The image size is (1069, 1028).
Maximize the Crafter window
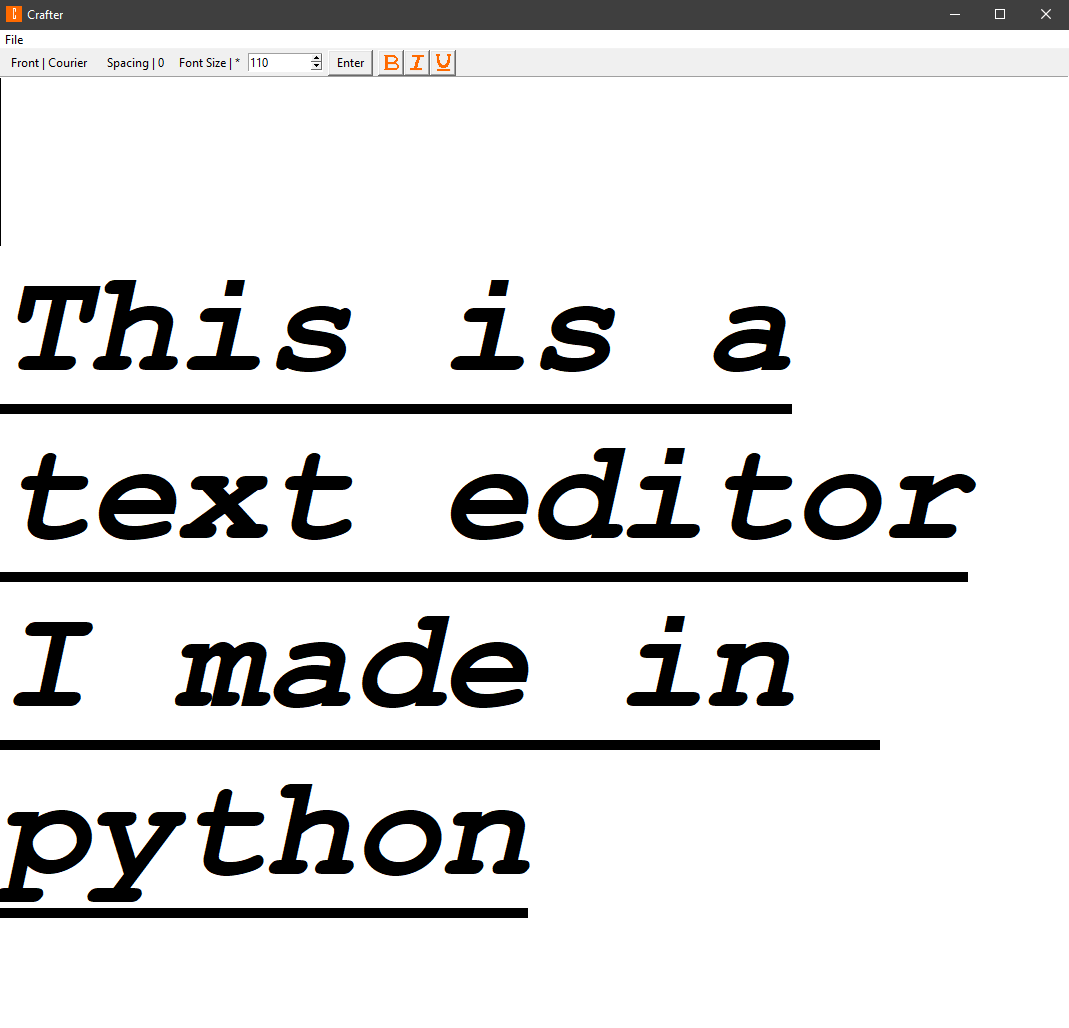click(x=1000, y=14)
